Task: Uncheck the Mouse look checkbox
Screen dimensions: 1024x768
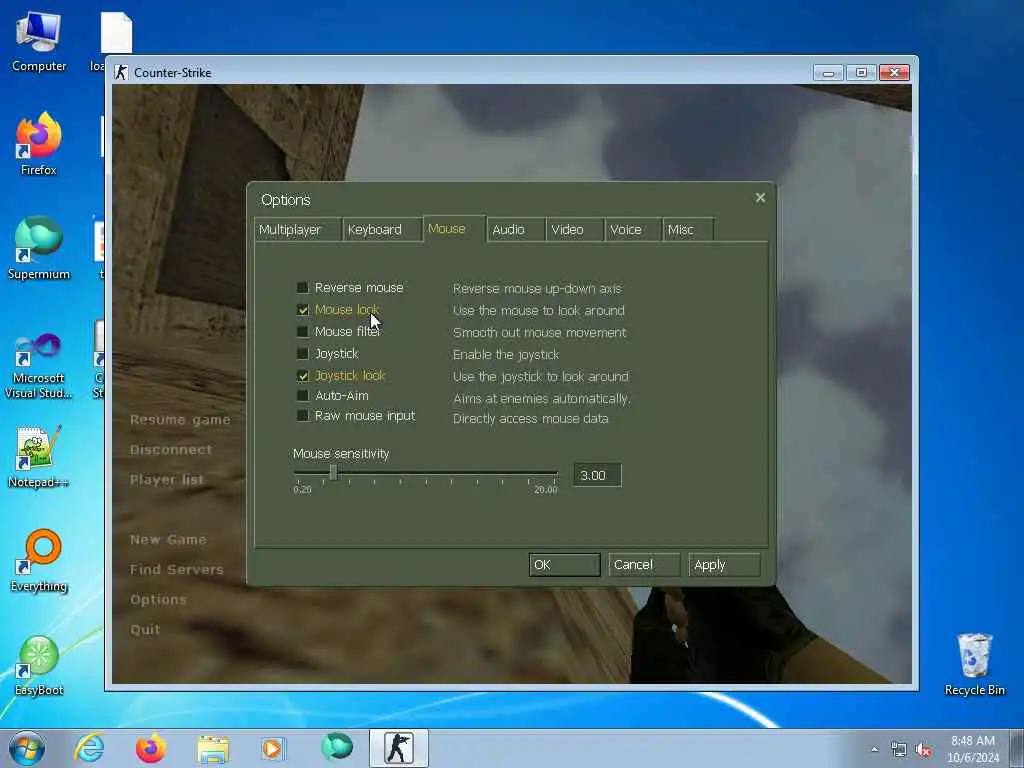Action: (302, 310)
